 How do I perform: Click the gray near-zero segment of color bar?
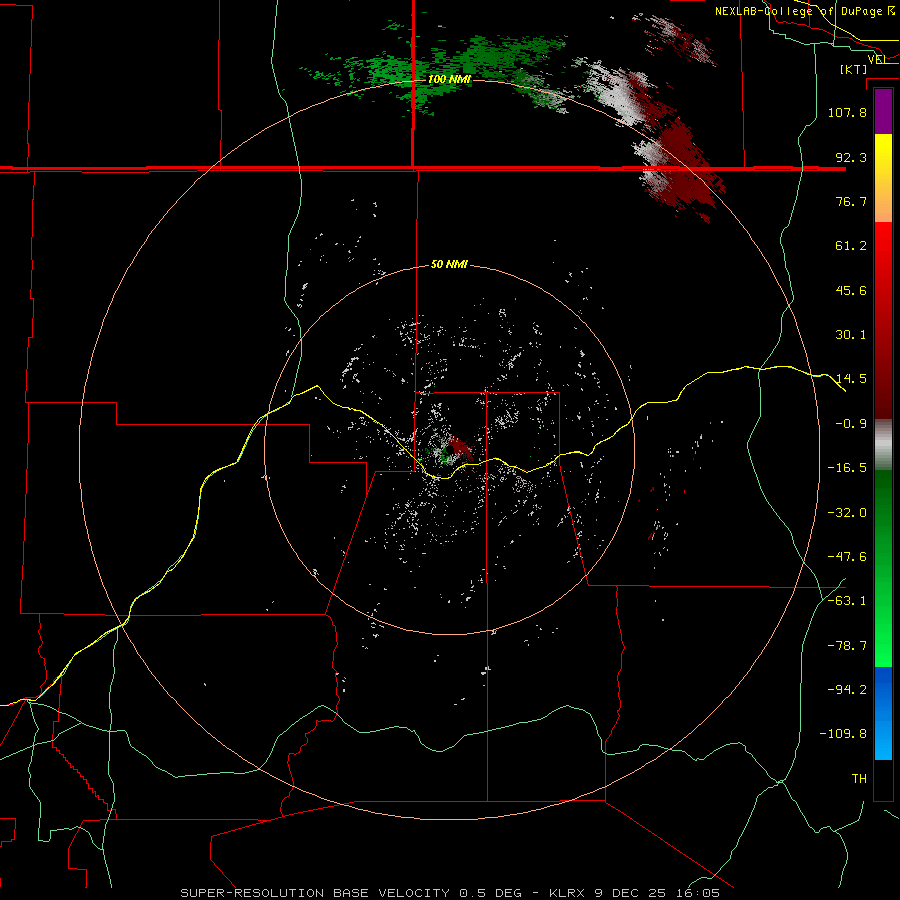pos(883,445)
